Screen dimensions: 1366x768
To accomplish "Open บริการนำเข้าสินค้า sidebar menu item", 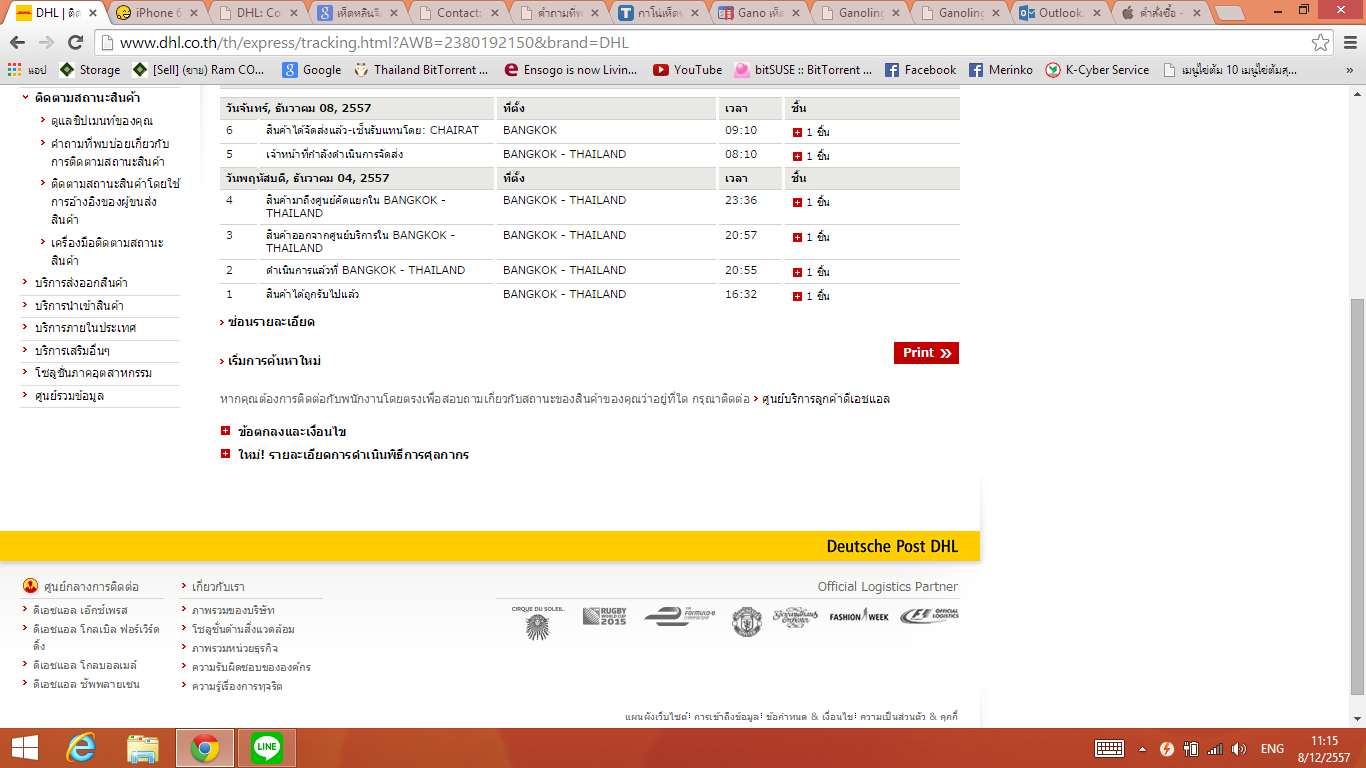I will pyautogui.click(x=80, y=305).
